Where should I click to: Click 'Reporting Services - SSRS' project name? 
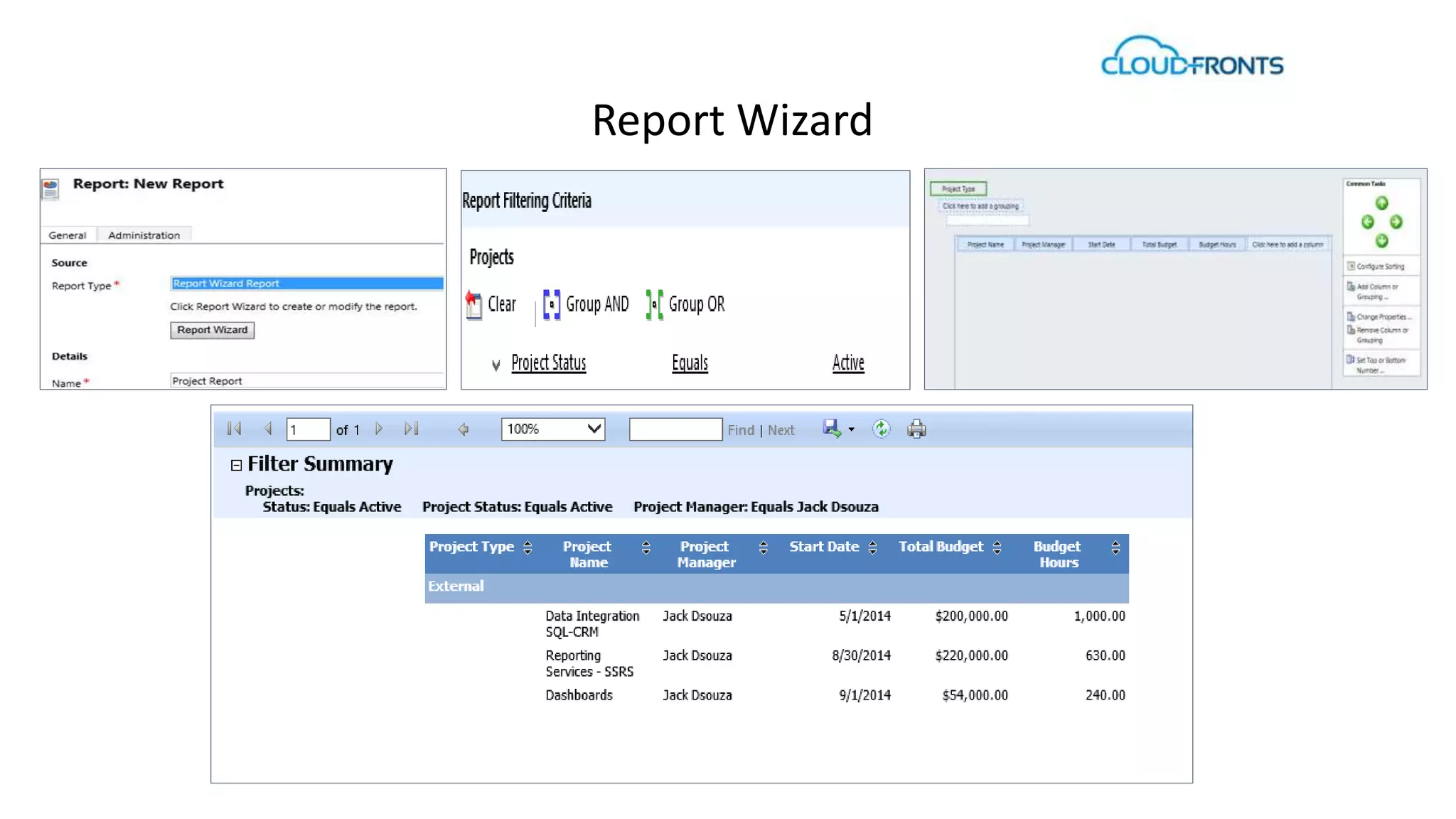coord(589,663)
